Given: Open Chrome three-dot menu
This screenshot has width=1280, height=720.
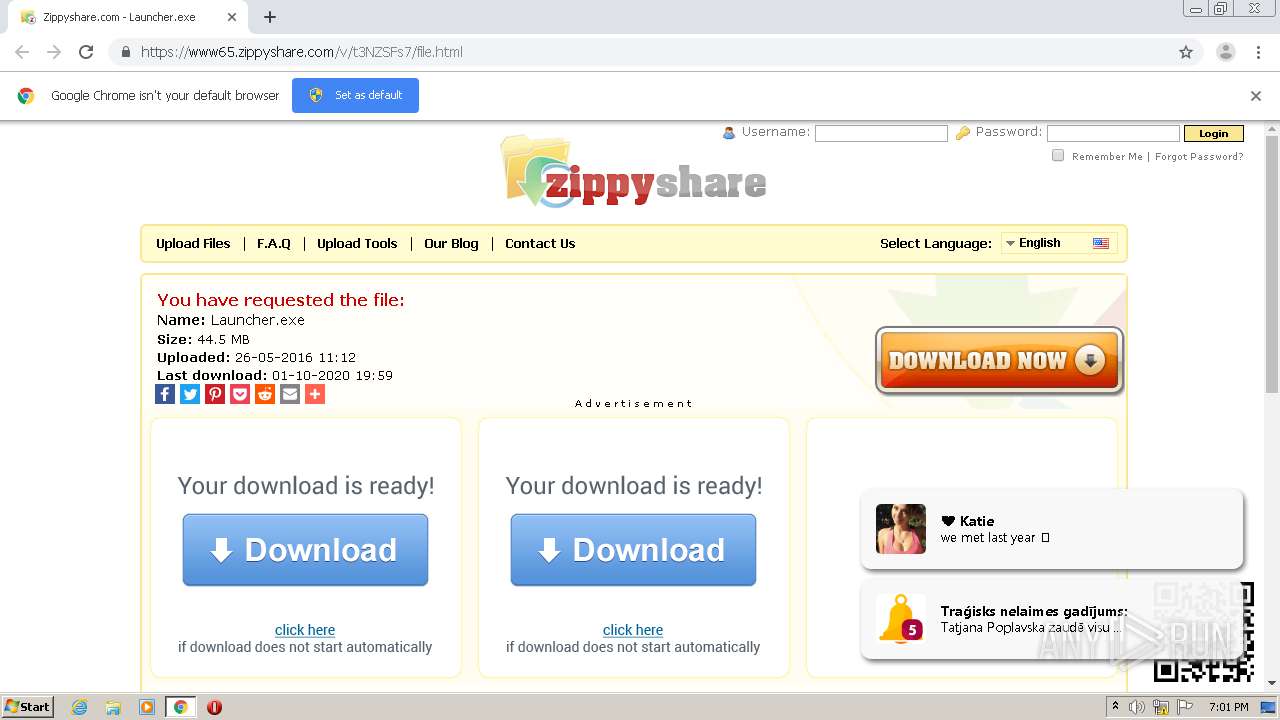Looking at the screenshot, I should 1258,52.
